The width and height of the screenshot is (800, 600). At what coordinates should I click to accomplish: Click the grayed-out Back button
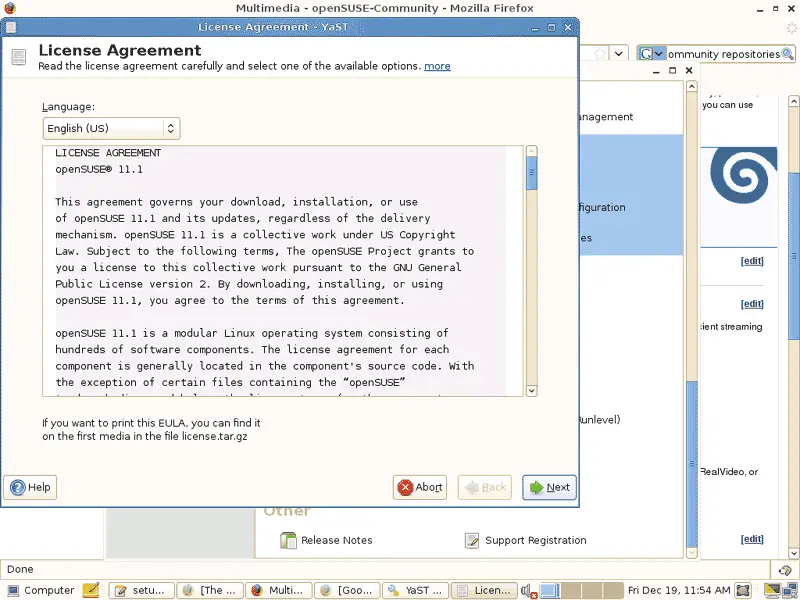tap(485, 487)
